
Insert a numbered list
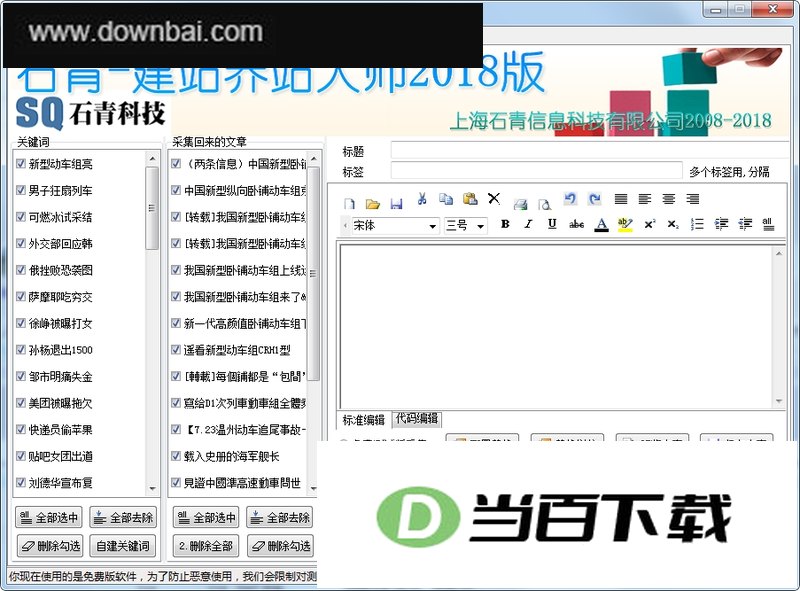point(697,224)
